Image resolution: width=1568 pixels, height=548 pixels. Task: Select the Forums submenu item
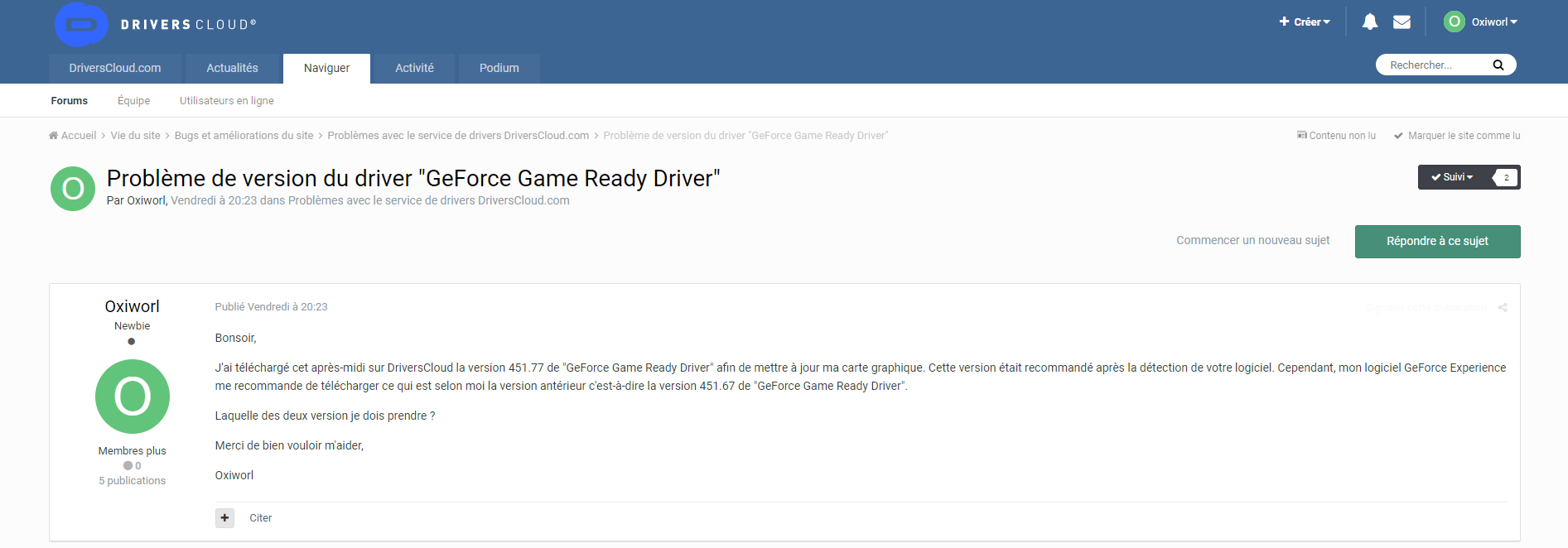(70, 101)
